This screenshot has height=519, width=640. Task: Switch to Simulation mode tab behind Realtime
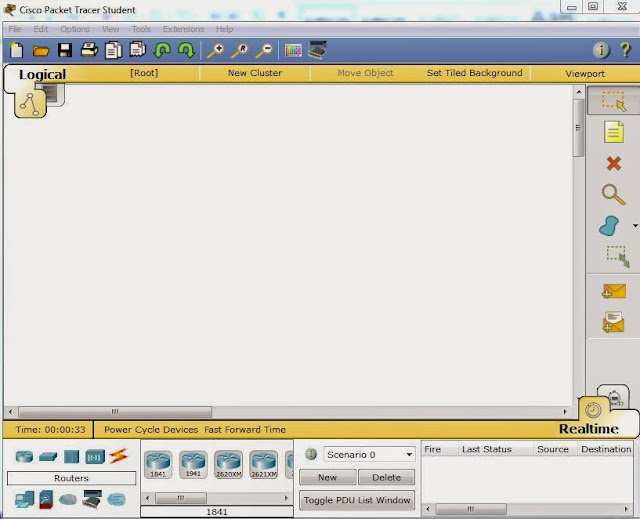pos(614,395)
